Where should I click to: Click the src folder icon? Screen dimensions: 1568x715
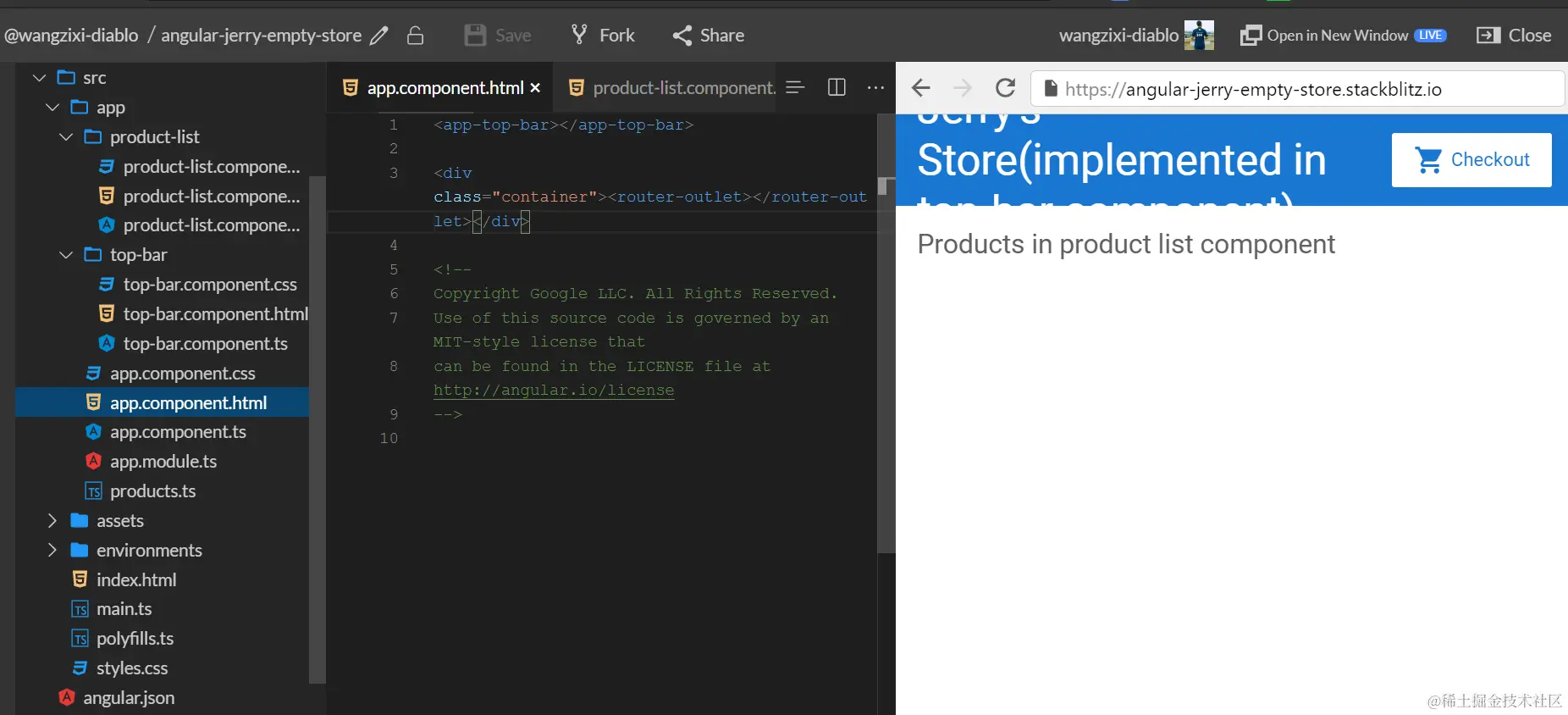click(x=66, y=78)
